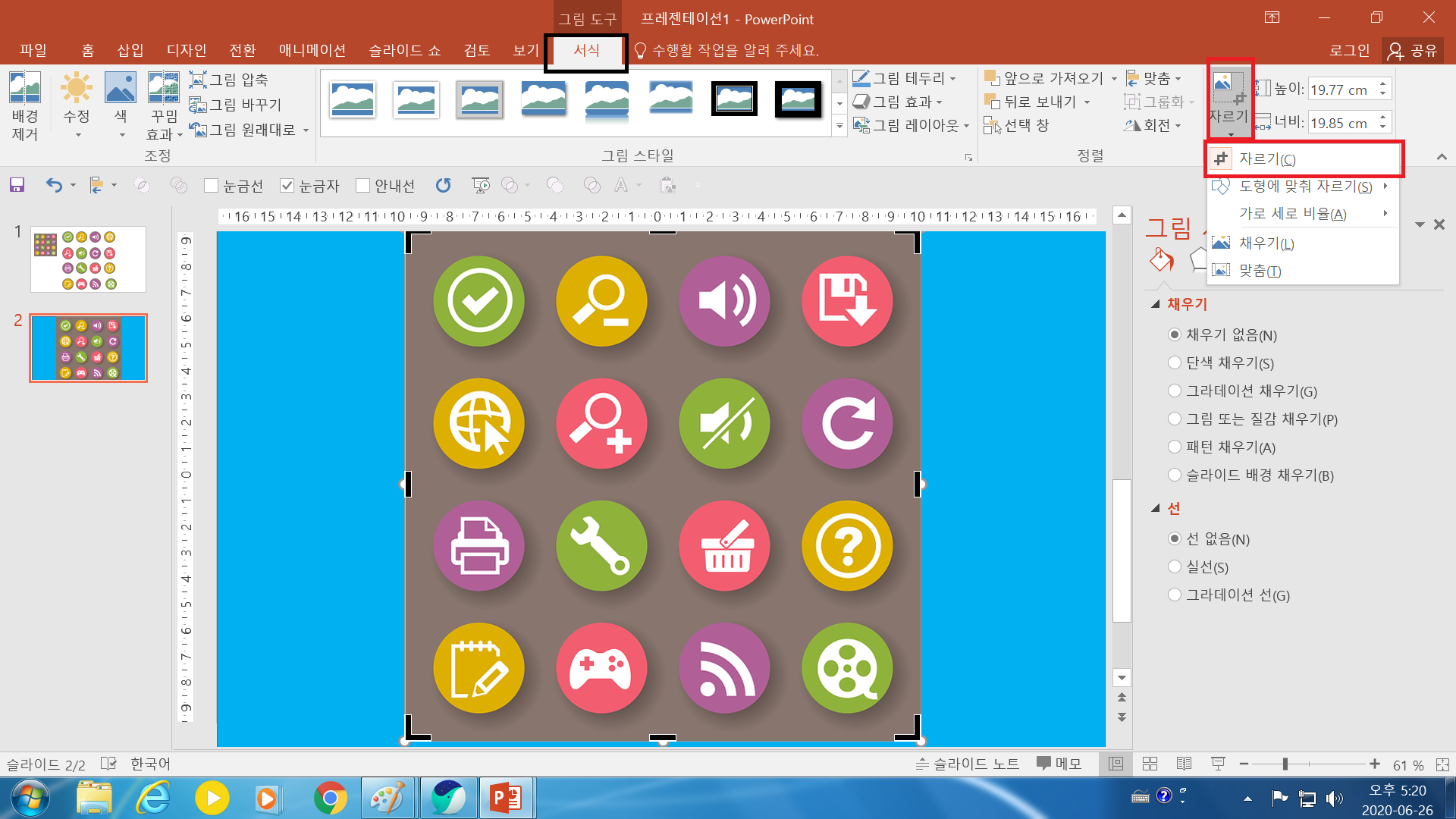Click the save icon in quick access toolbar
The width and height of the screenshot is (1456, 819).
[x=17, y=185]
